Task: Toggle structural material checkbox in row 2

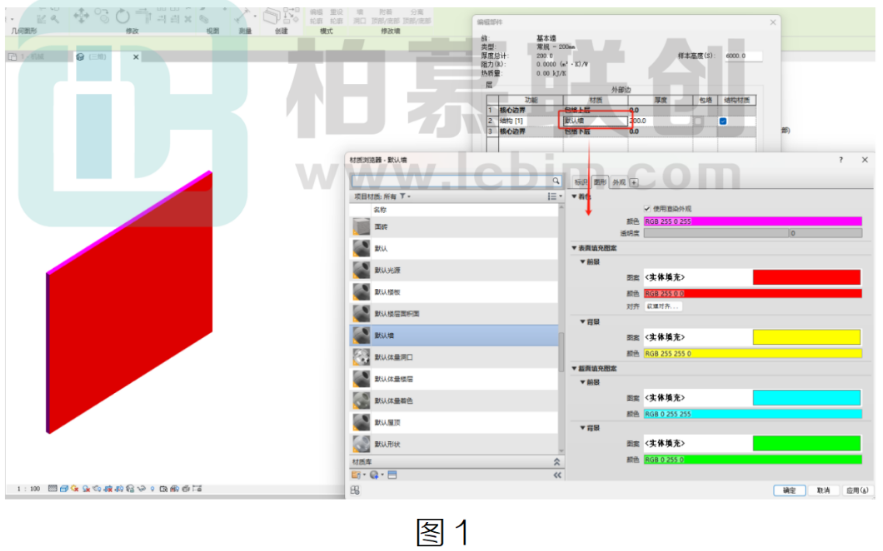Action: tap(723, 121)
